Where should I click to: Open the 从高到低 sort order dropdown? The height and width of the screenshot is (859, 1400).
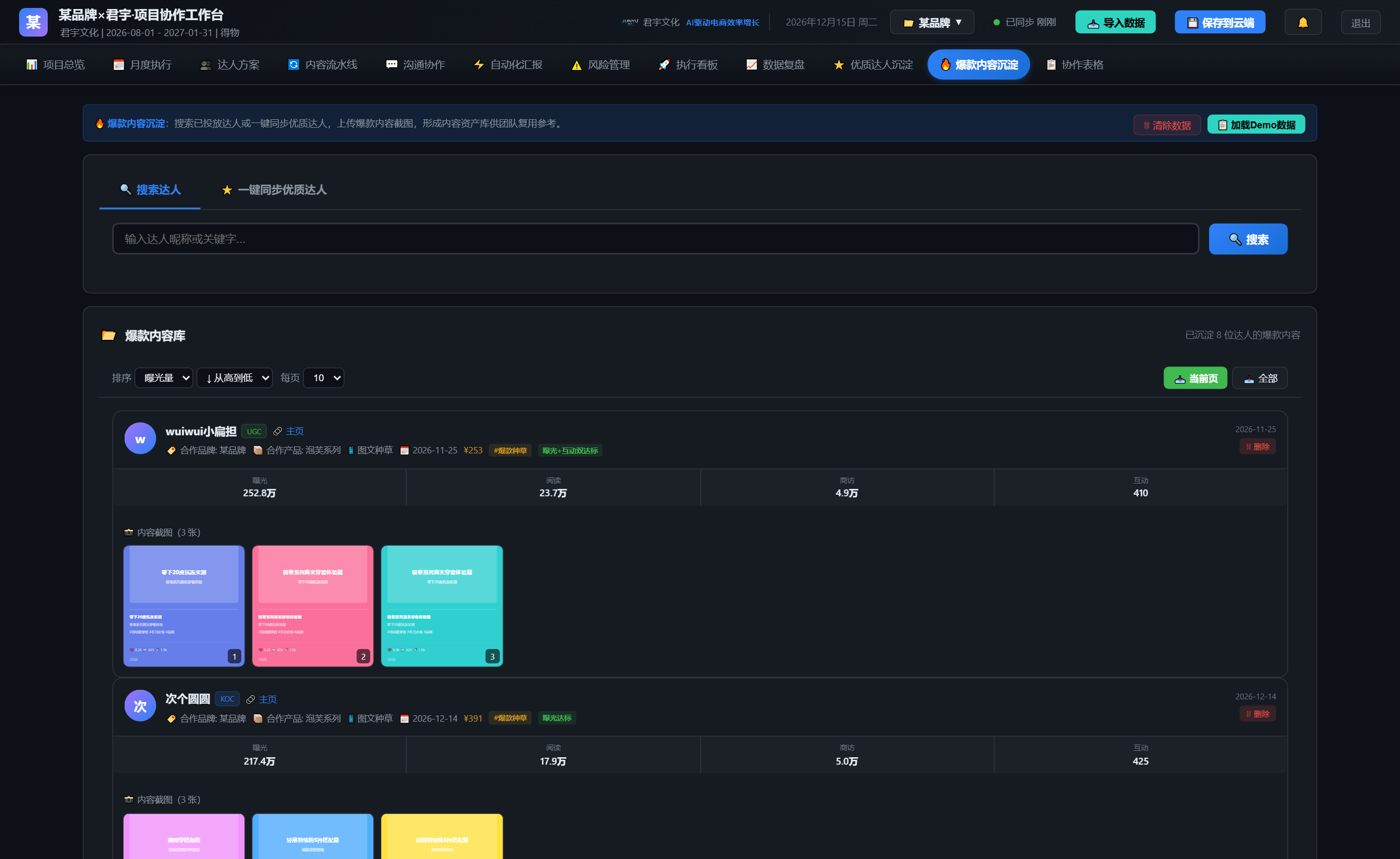click(x=234, y=378)
